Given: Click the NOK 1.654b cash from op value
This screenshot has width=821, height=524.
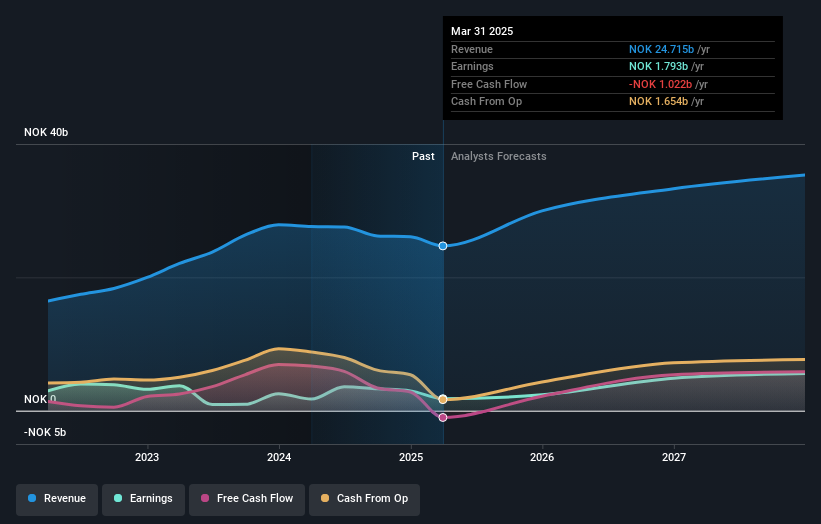Looking at the screenshot, I should coord(659,102).
